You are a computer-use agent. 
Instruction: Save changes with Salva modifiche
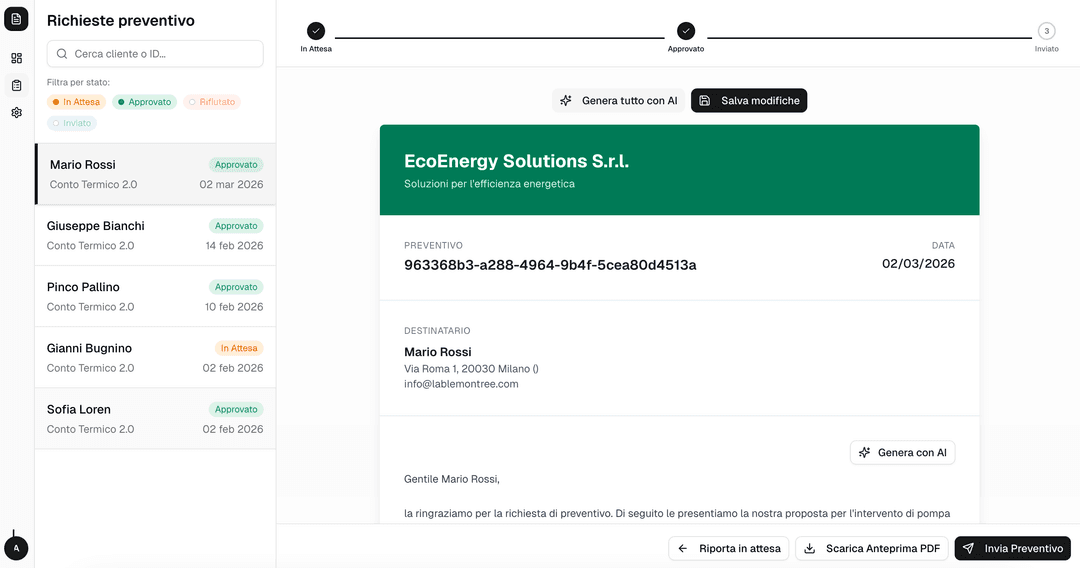tap(749, 101)
